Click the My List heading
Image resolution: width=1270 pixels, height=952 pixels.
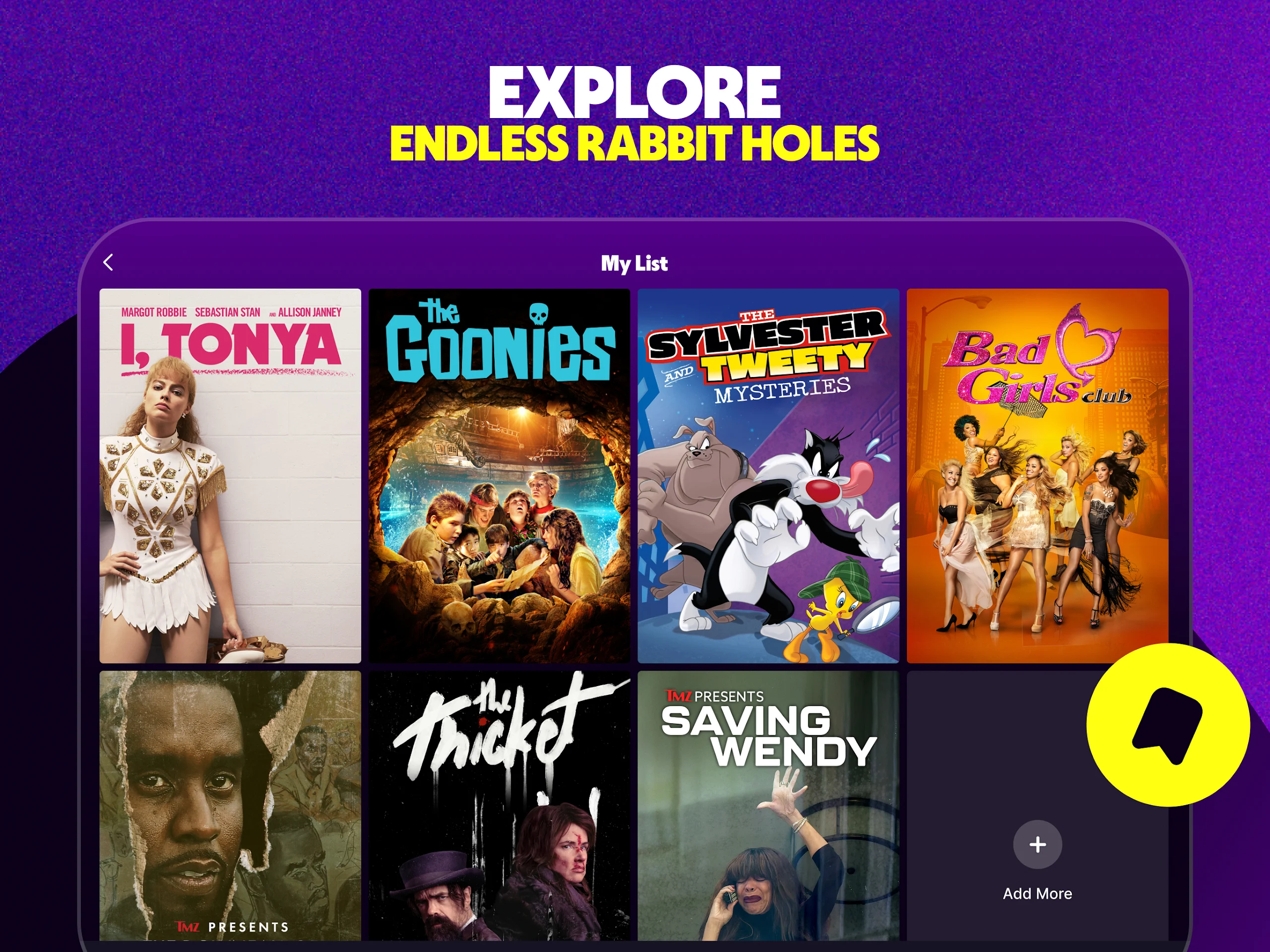point(634,263)
